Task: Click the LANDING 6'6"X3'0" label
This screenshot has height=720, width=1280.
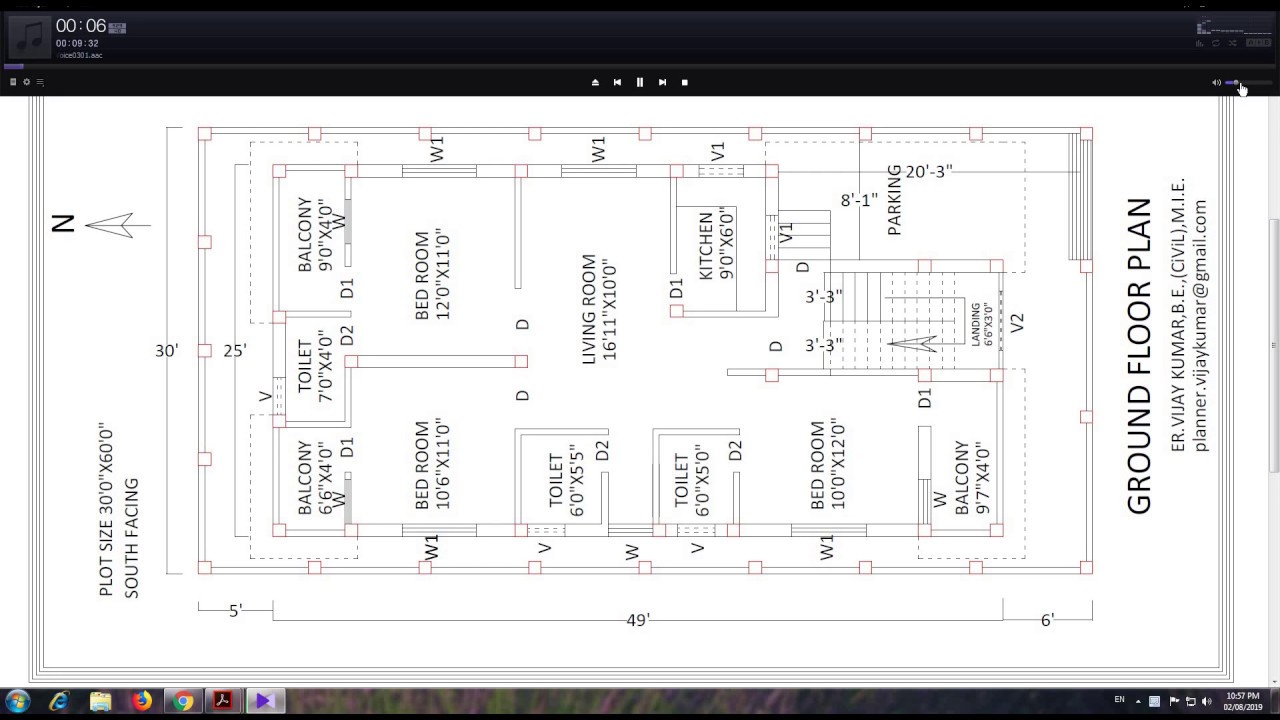Action: coord(981,324)
